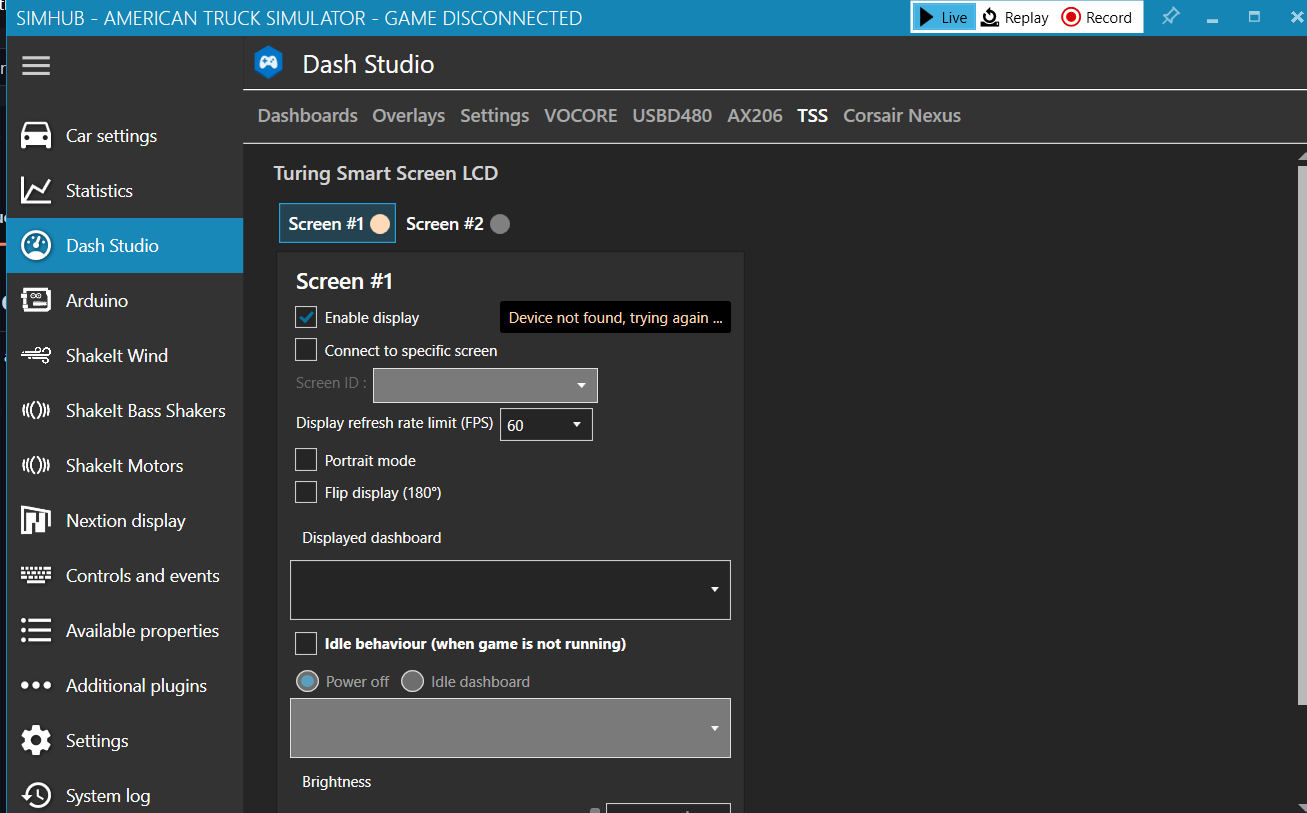
Task: Switch to the Corsair Nexus tab
Action: pos(901,115)
